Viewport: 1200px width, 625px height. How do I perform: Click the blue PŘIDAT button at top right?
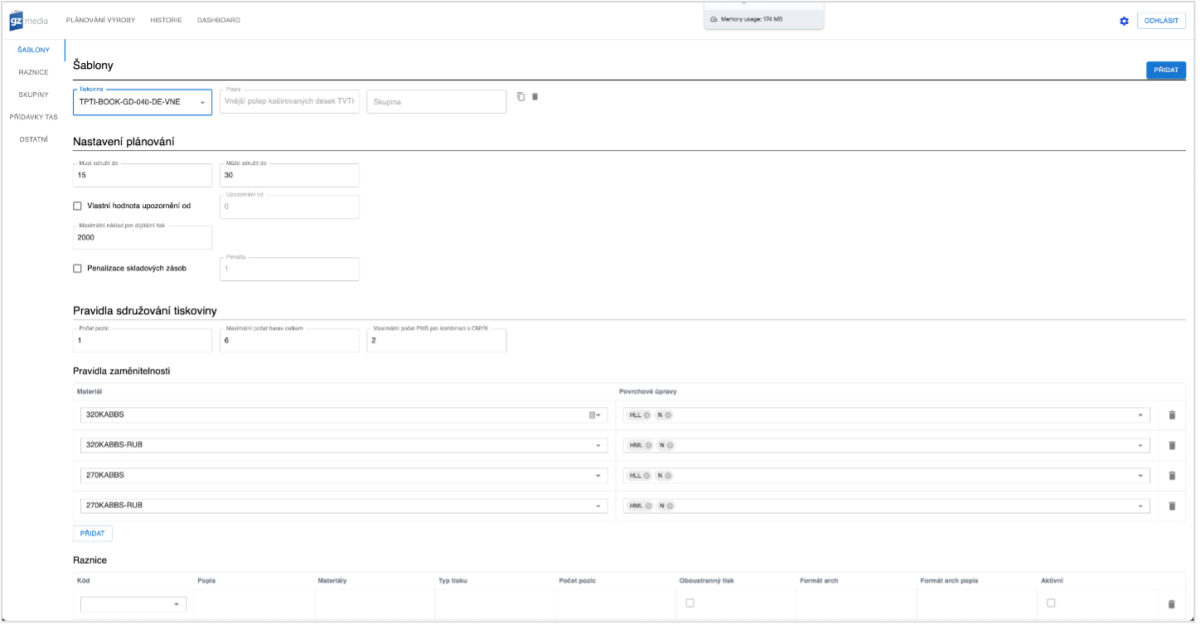[1166, 70]
